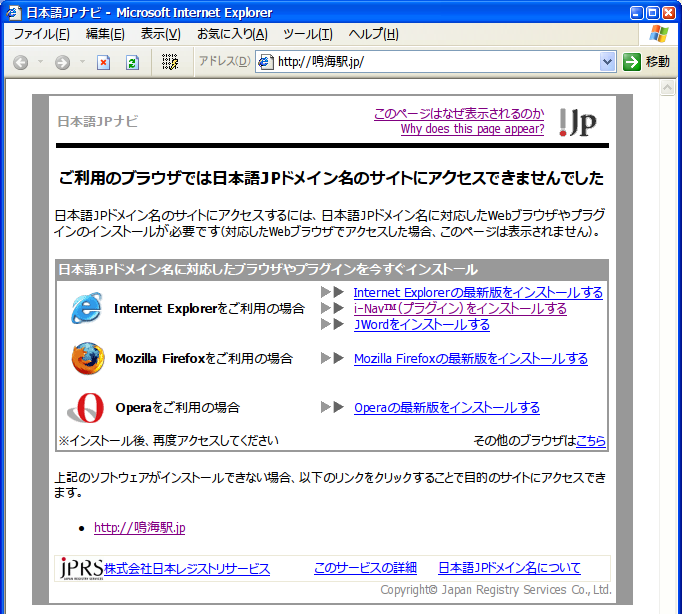Open the 編集(E) menu
Viewport: 682px width, 614px height.
tap(105, 34)
